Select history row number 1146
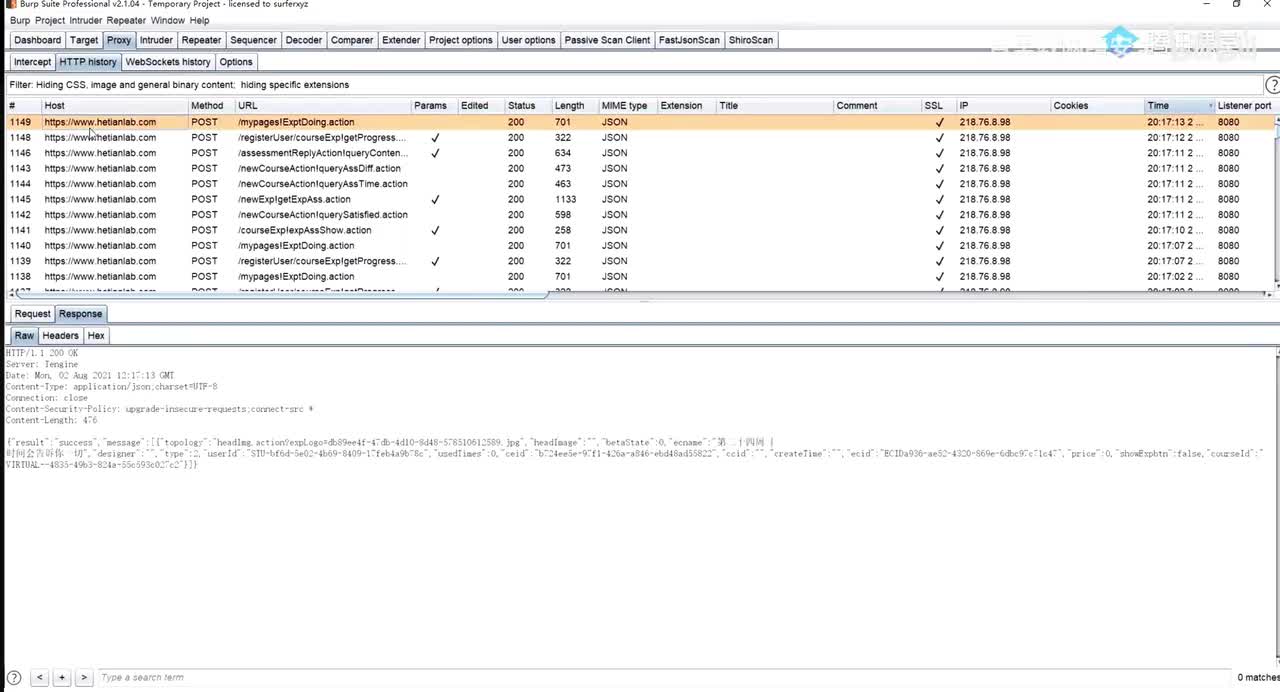The height and width of the screenshot is (692, 1280). click(x=640, y=153)
